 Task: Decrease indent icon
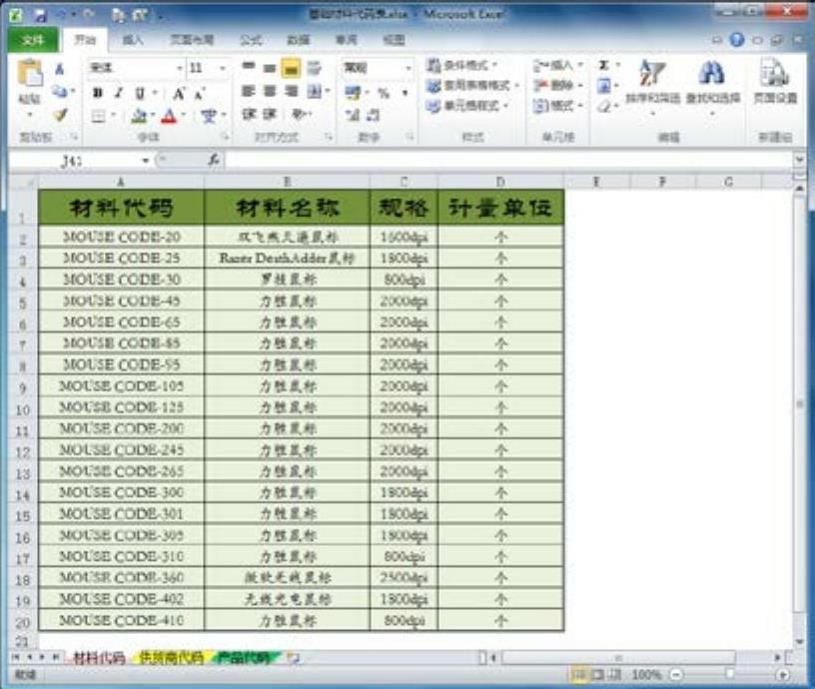point(248,114)
